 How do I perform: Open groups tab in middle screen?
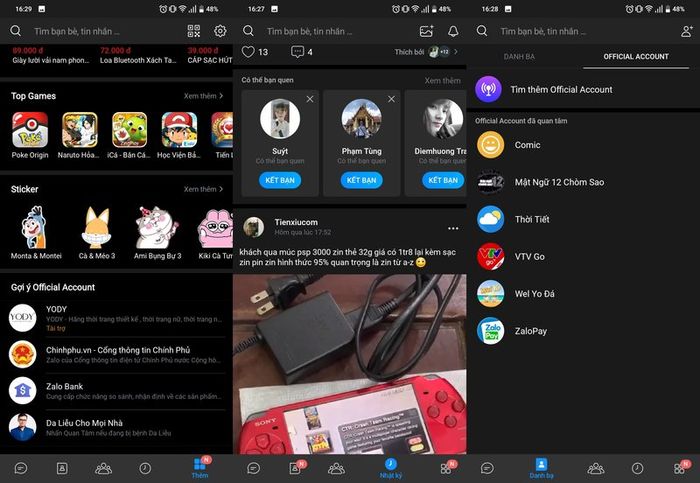(x=337, y=468)
